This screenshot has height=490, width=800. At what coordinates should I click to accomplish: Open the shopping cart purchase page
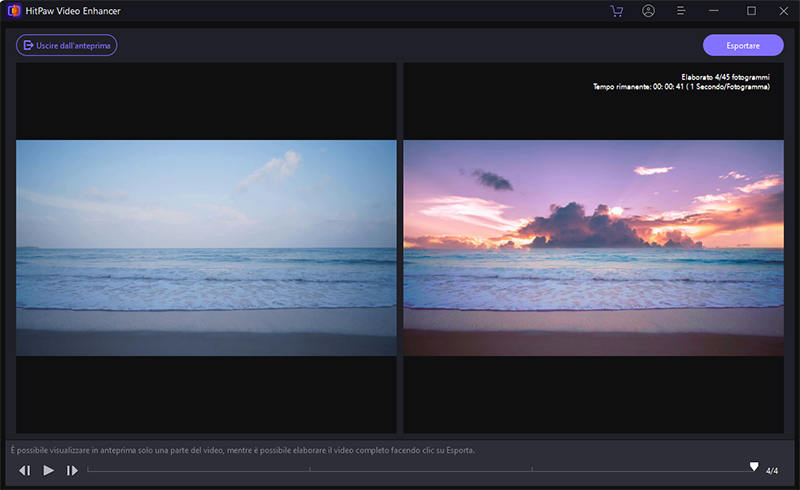(616, 11)
